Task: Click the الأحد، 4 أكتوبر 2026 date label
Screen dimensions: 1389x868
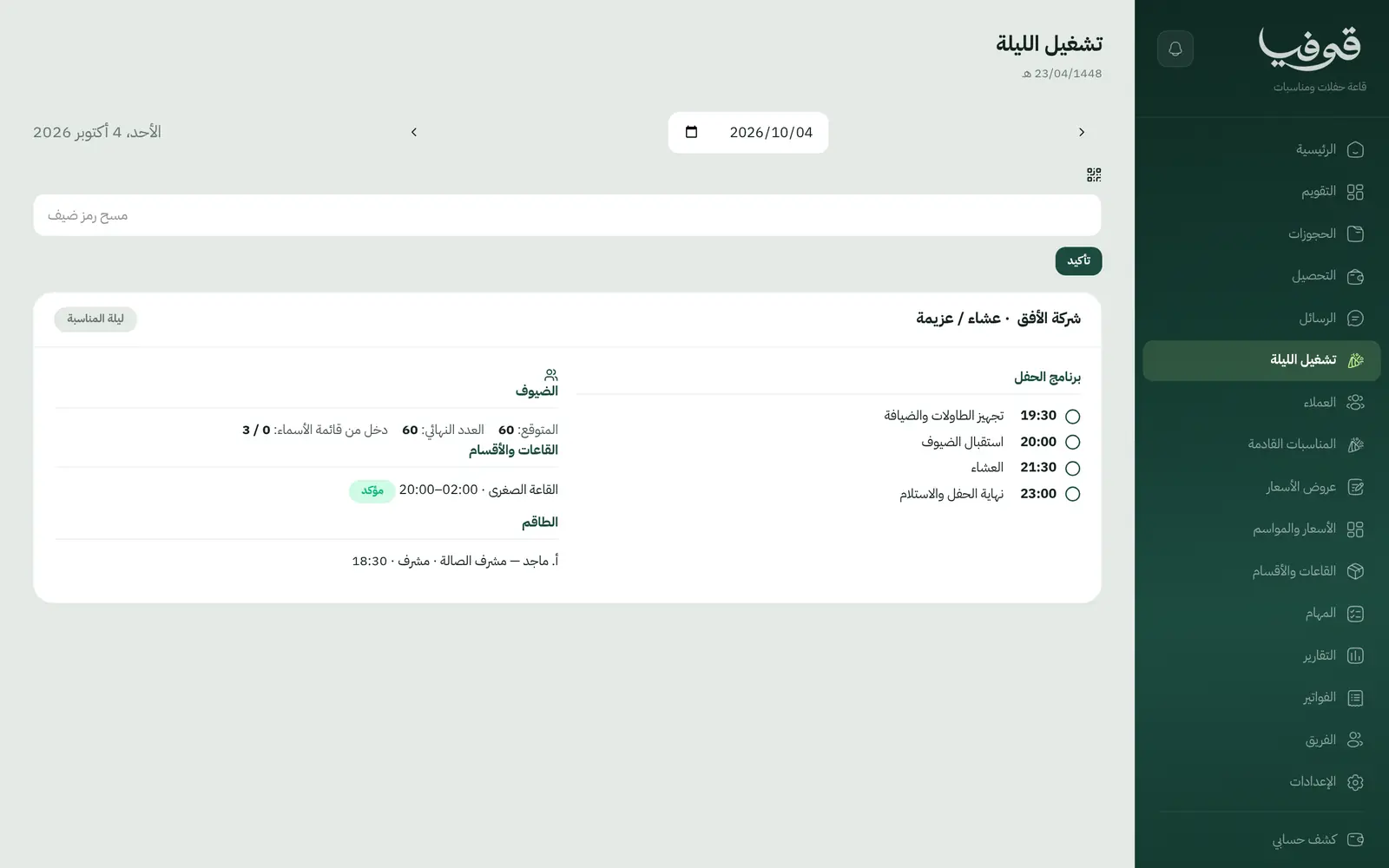Action: (97, 132)
